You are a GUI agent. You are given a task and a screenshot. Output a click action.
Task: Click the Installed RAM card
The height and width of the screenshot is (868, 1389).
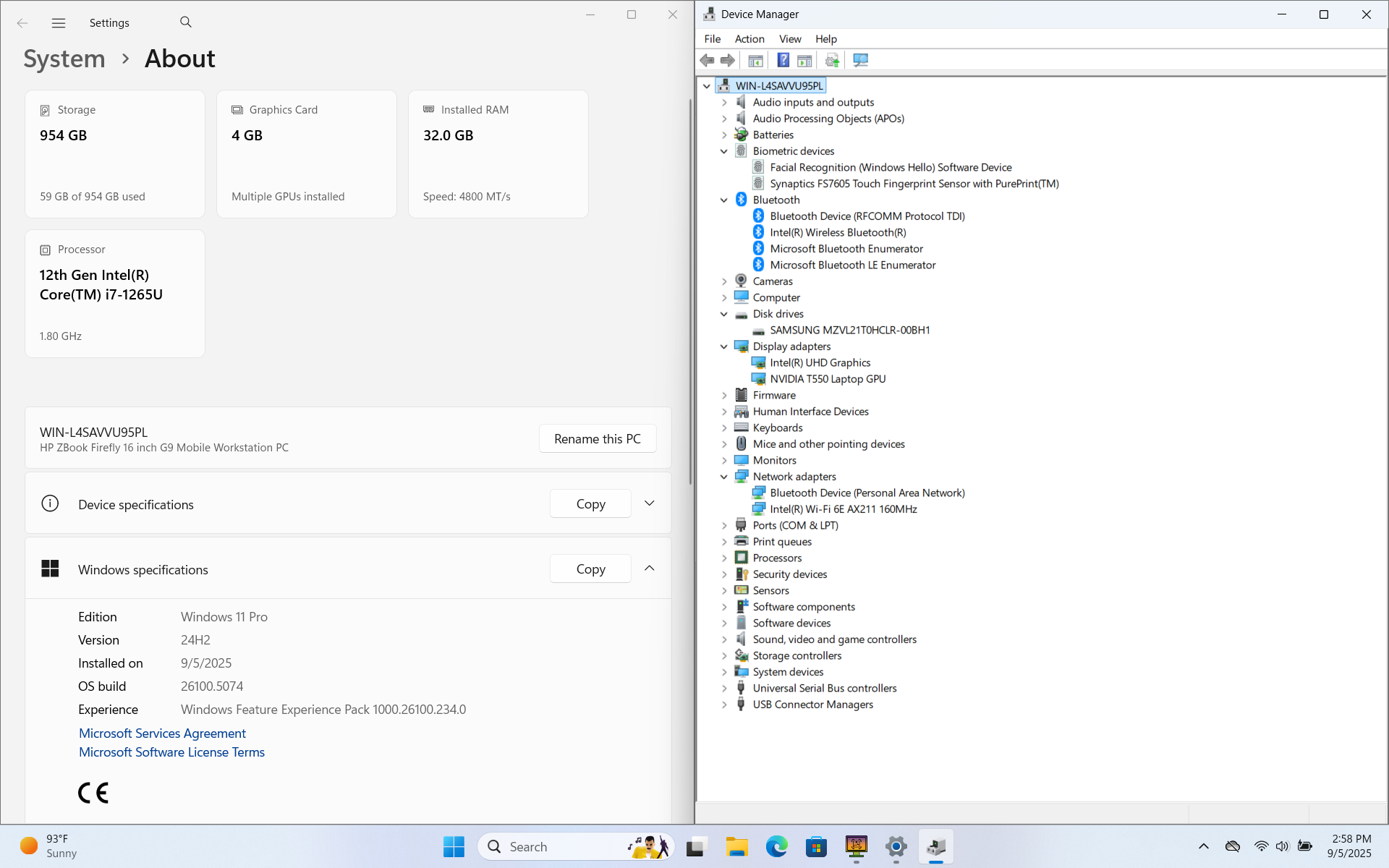tap(498, 154)
